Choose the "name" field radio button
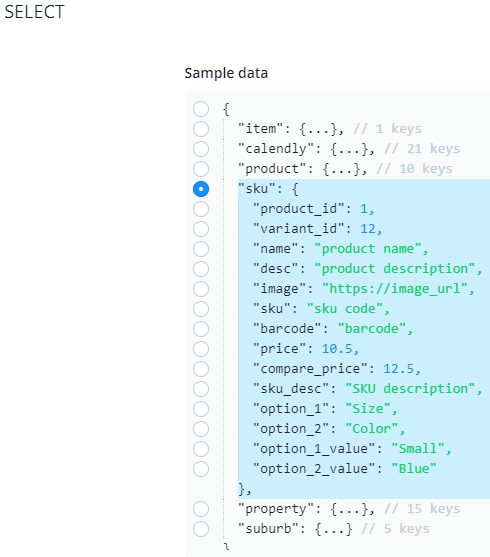Viewport: 490px width, 557px height. [201, 249]
